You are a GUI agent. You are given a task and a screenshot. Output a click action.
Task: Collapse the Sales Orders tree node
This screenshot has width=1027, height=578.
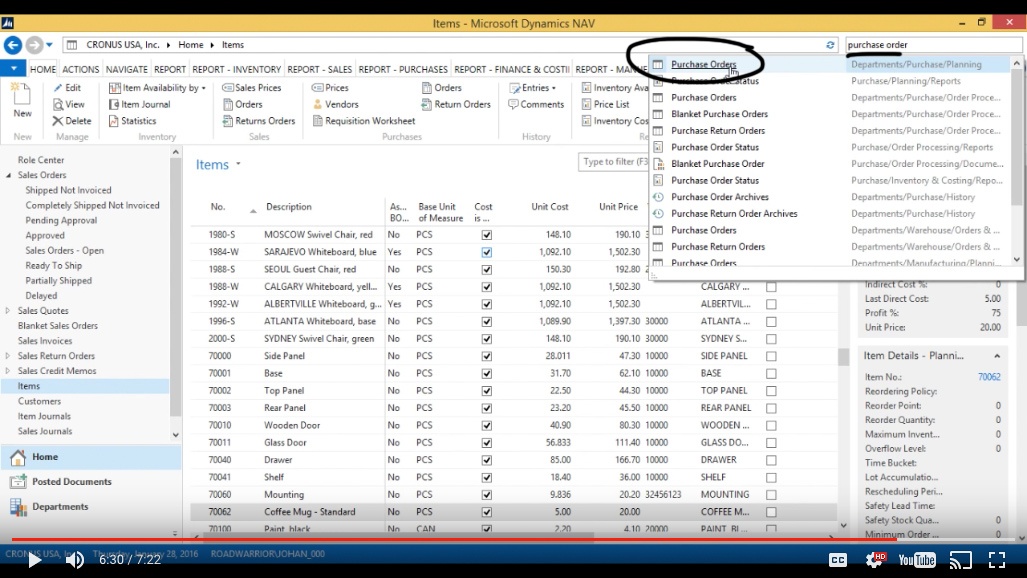9,175
